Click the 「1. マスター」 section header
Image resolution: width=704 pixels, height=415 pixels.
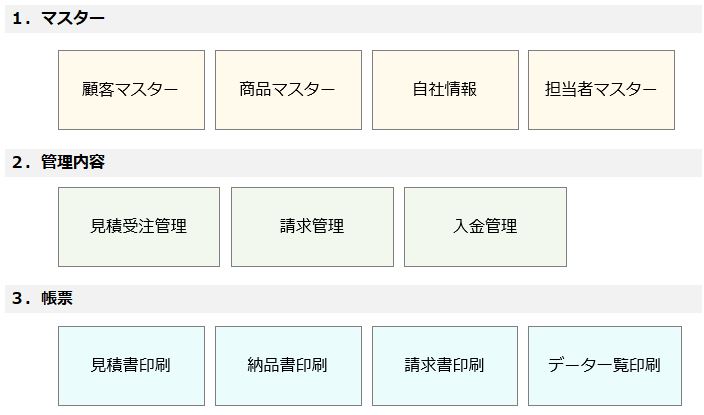(60, 19)
